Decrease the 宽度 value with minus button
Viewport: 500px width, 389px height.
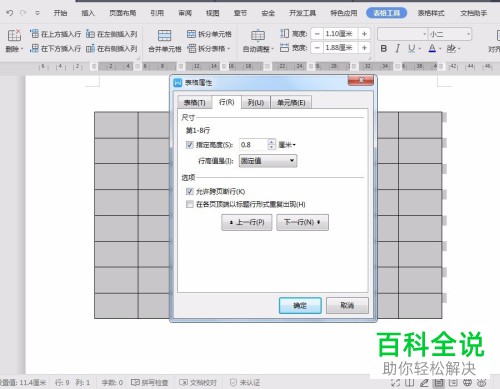[317, 48]
